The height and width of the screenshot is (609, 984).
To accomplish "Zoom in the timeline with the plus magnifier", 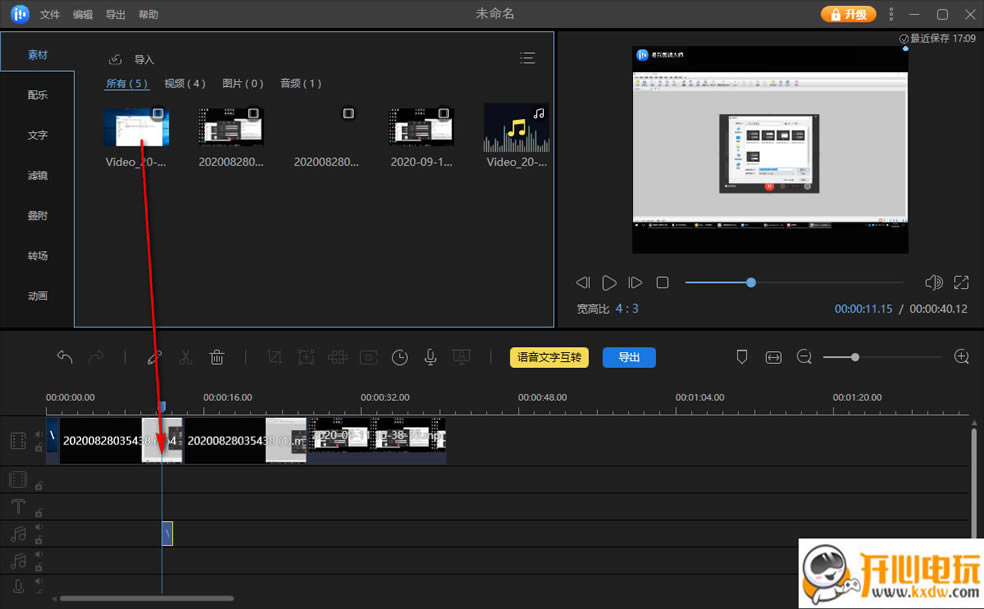I will pos(962,357).
